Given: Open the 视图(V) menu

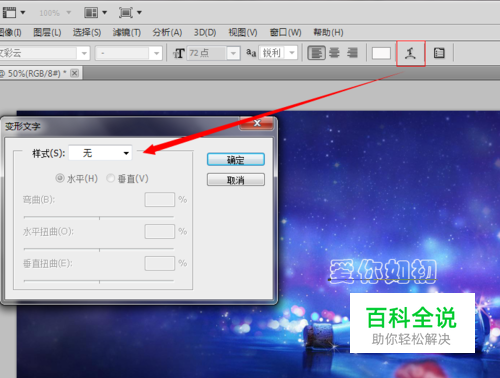Looking at the screenshot, I should (243, 32).
